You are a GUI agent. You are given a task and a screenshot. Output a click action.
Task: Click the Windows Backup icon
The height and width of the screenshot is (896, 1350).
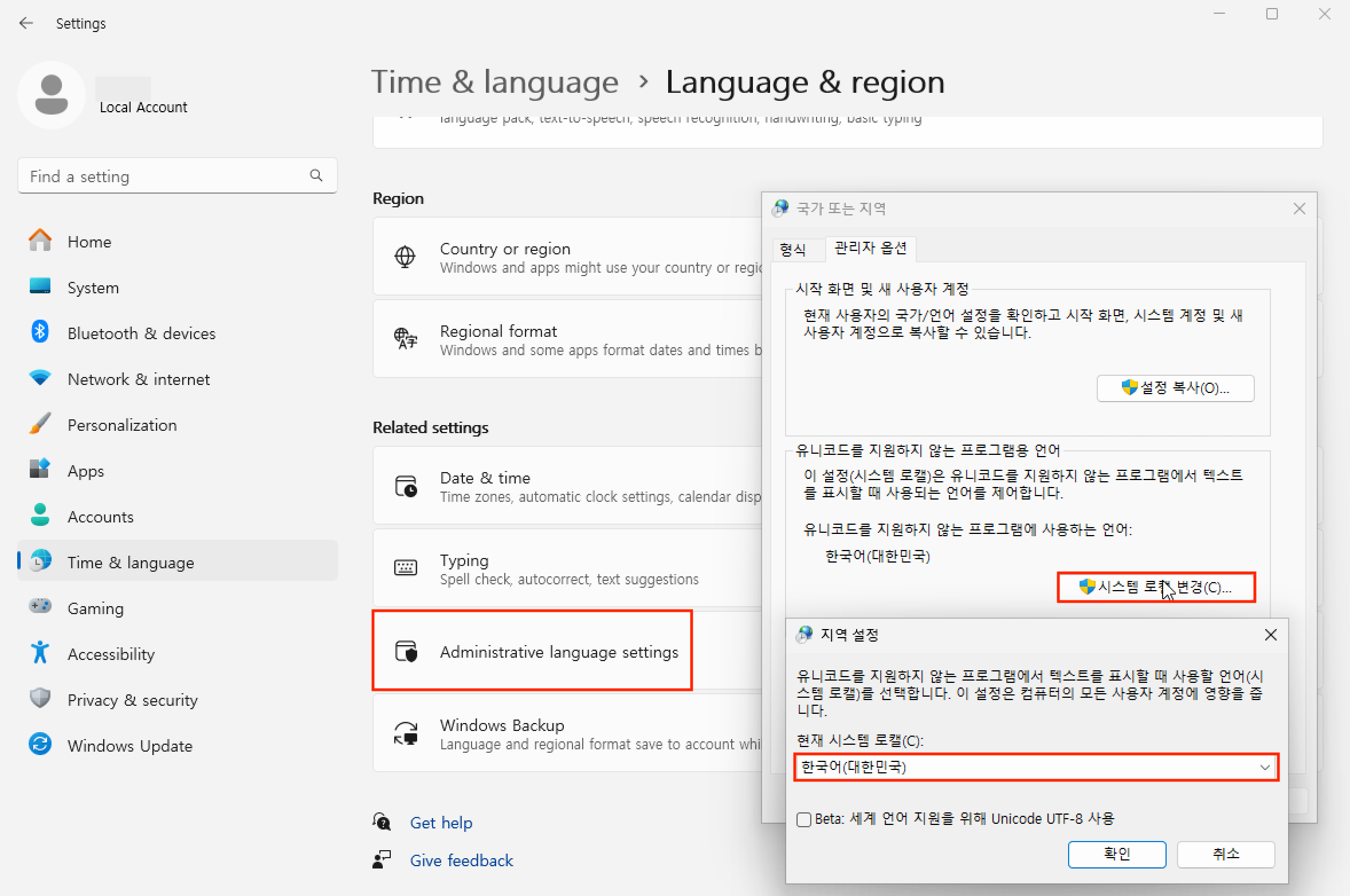tap(406, 734)
